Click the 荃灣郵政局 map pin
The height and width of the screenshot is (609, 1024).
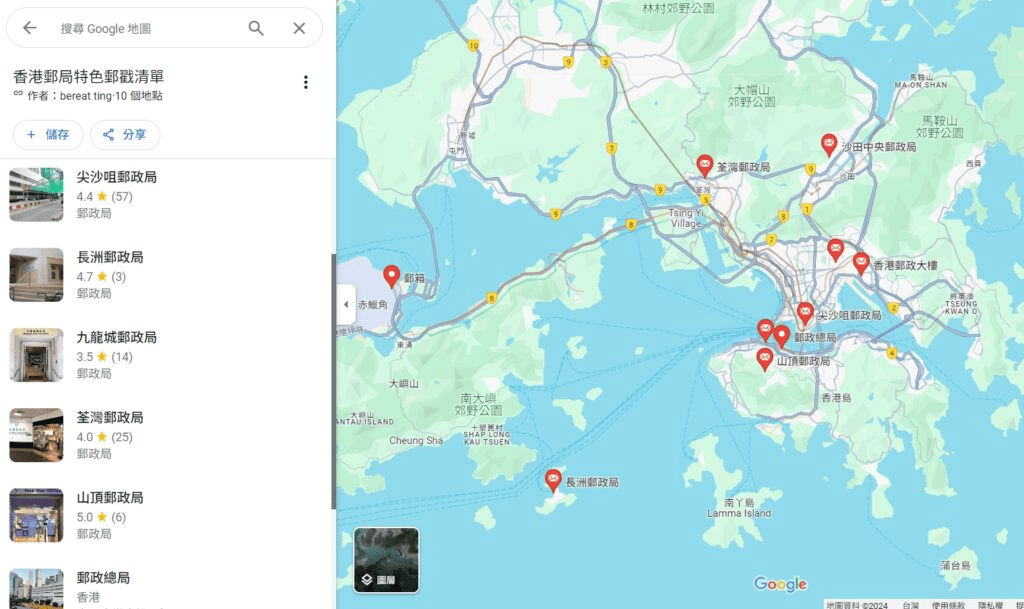705,165
